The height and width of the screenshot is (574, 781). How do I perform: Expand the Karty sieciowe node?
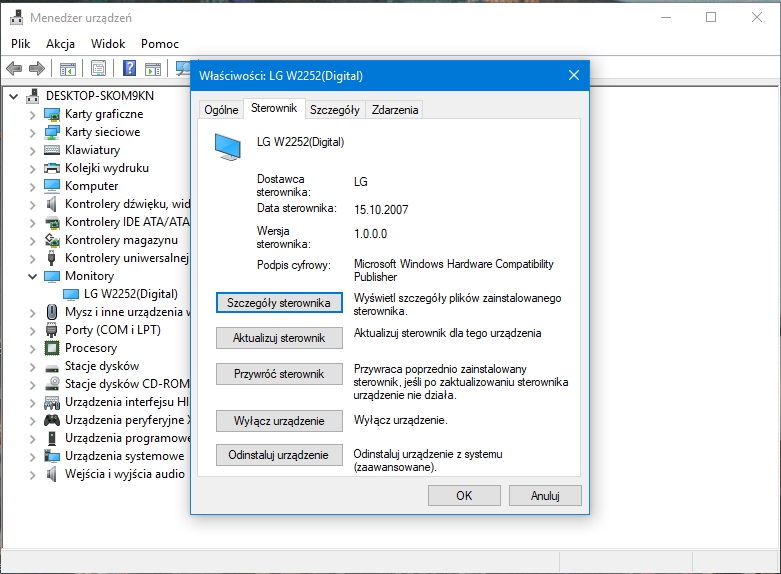coord(32,133)
